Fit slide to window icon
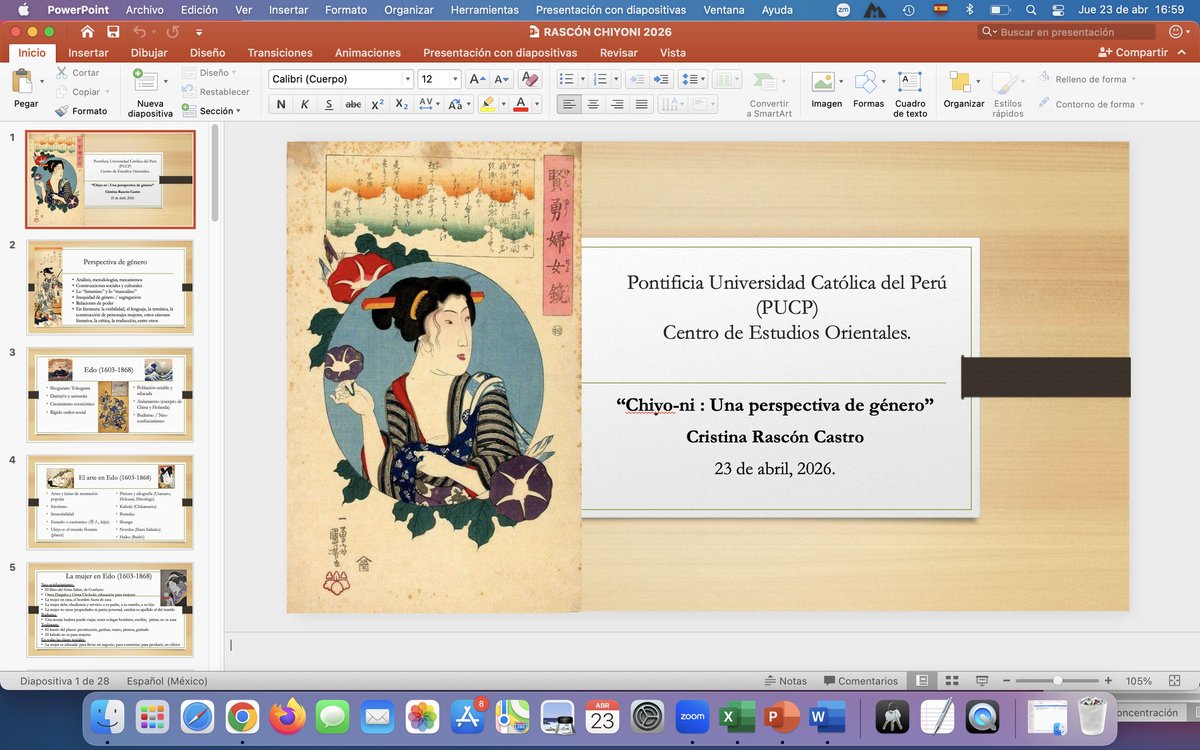This screenshot has width=1200, height=750. pos(1173,681)
